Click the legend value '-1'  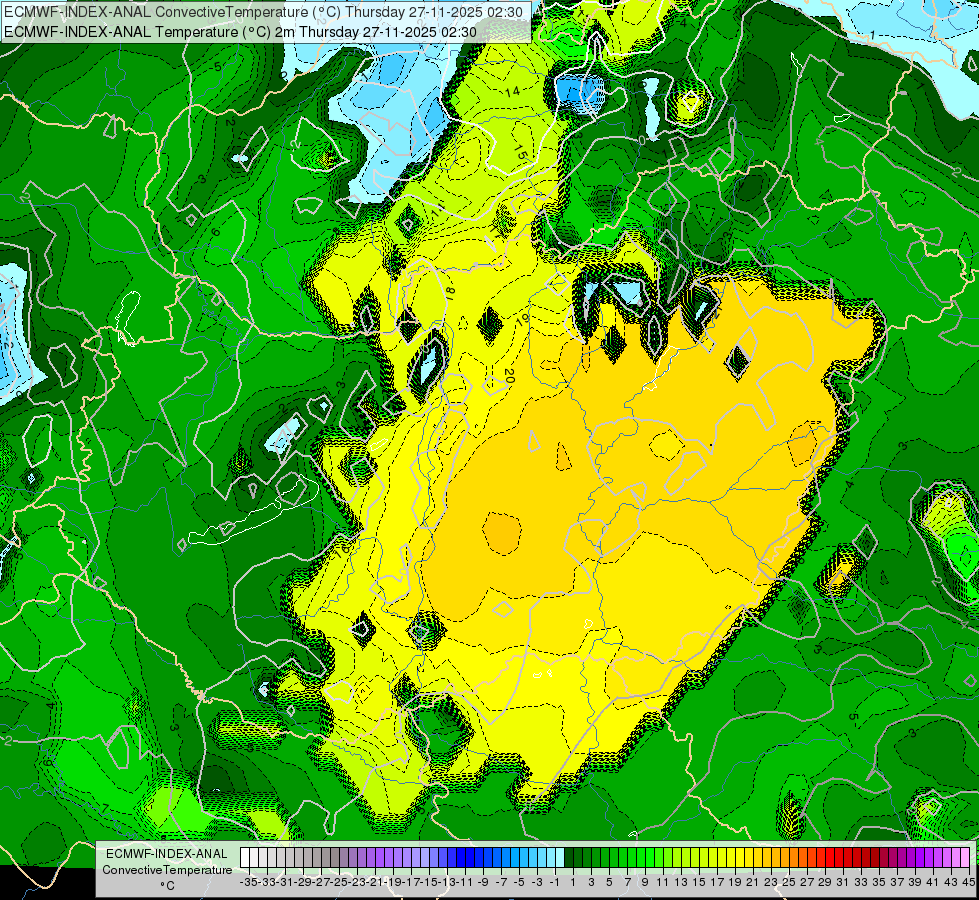tap(555, 882)
